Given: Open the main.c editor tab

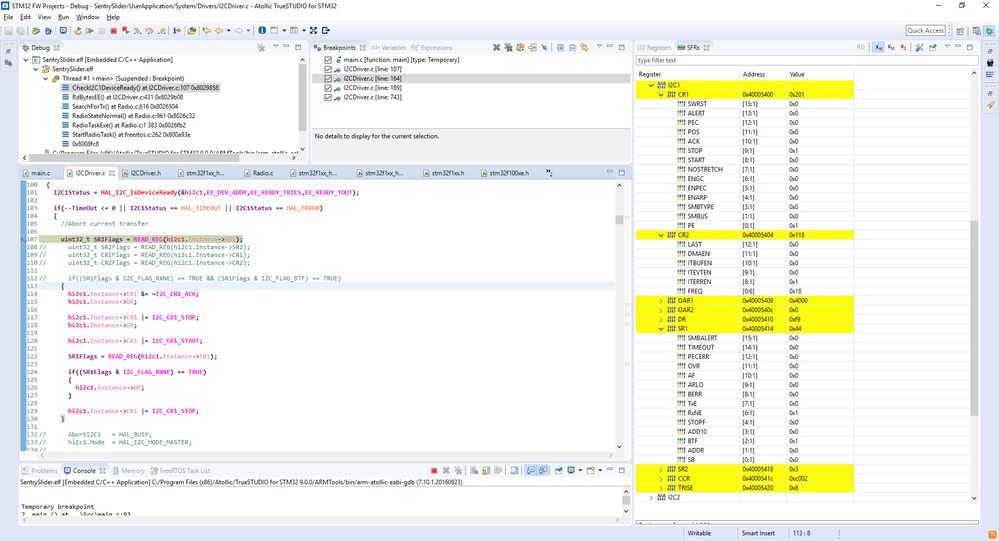Looking at the screenshot, I should (x=36, y=173).
